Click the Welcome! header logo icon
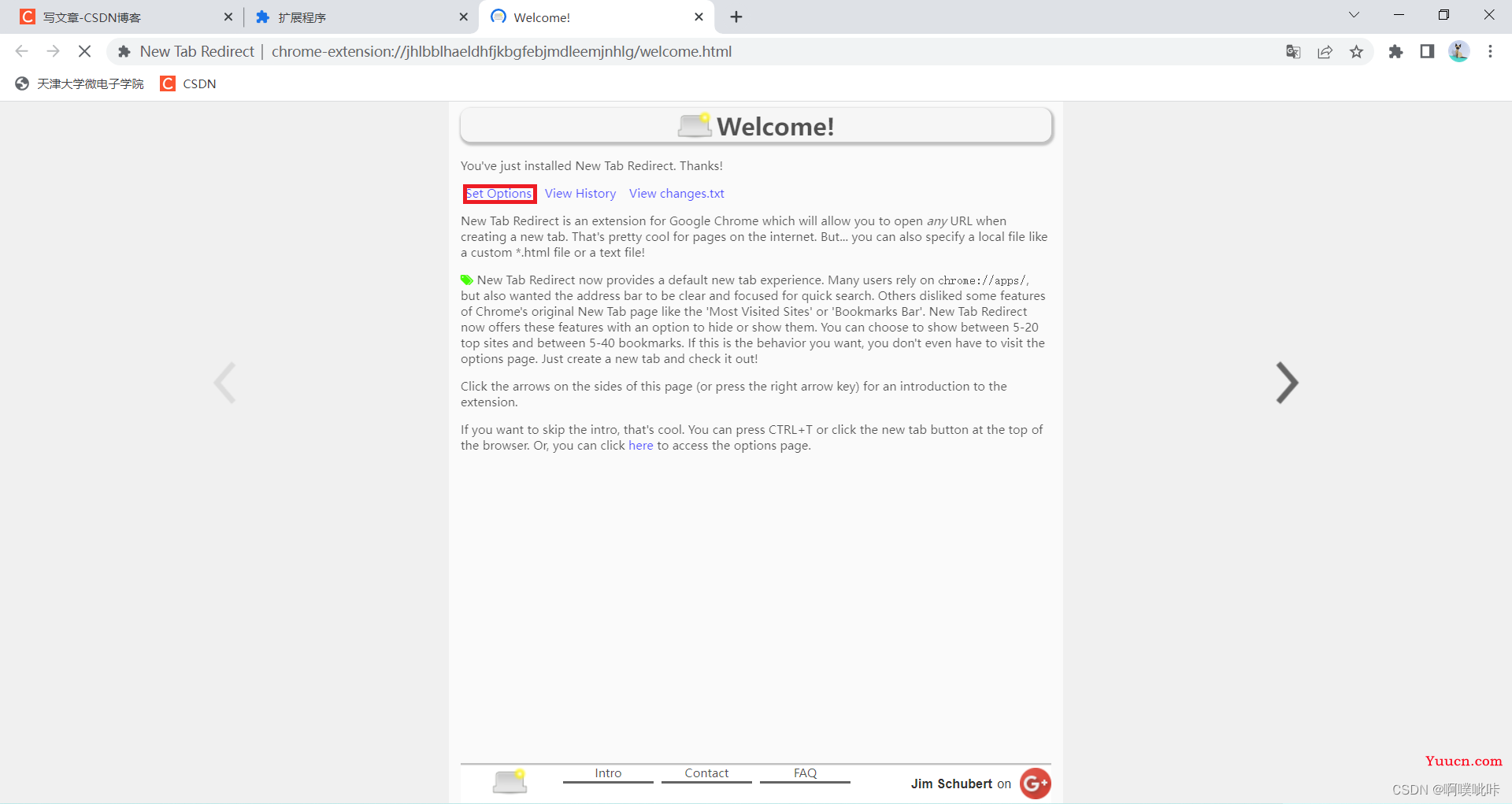Image resolution: width=1512 pixels, height=804 pixels. [x=695, y=125]
